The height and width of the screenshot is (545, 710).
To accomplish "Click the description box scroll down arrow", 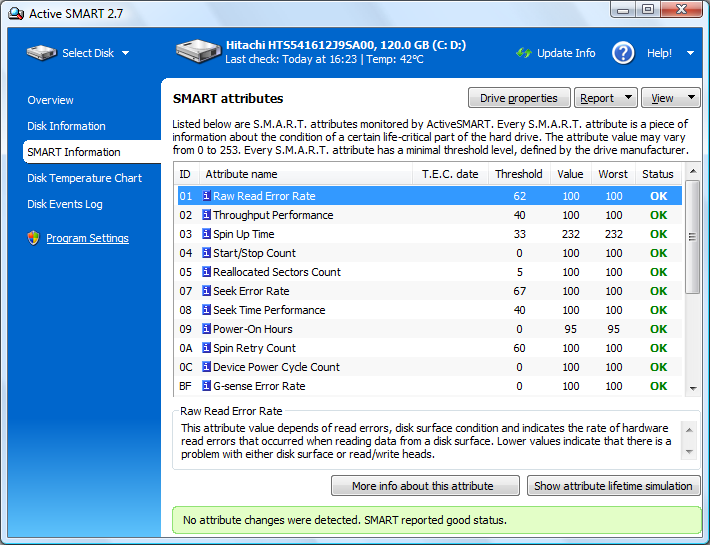I will 689,452.
